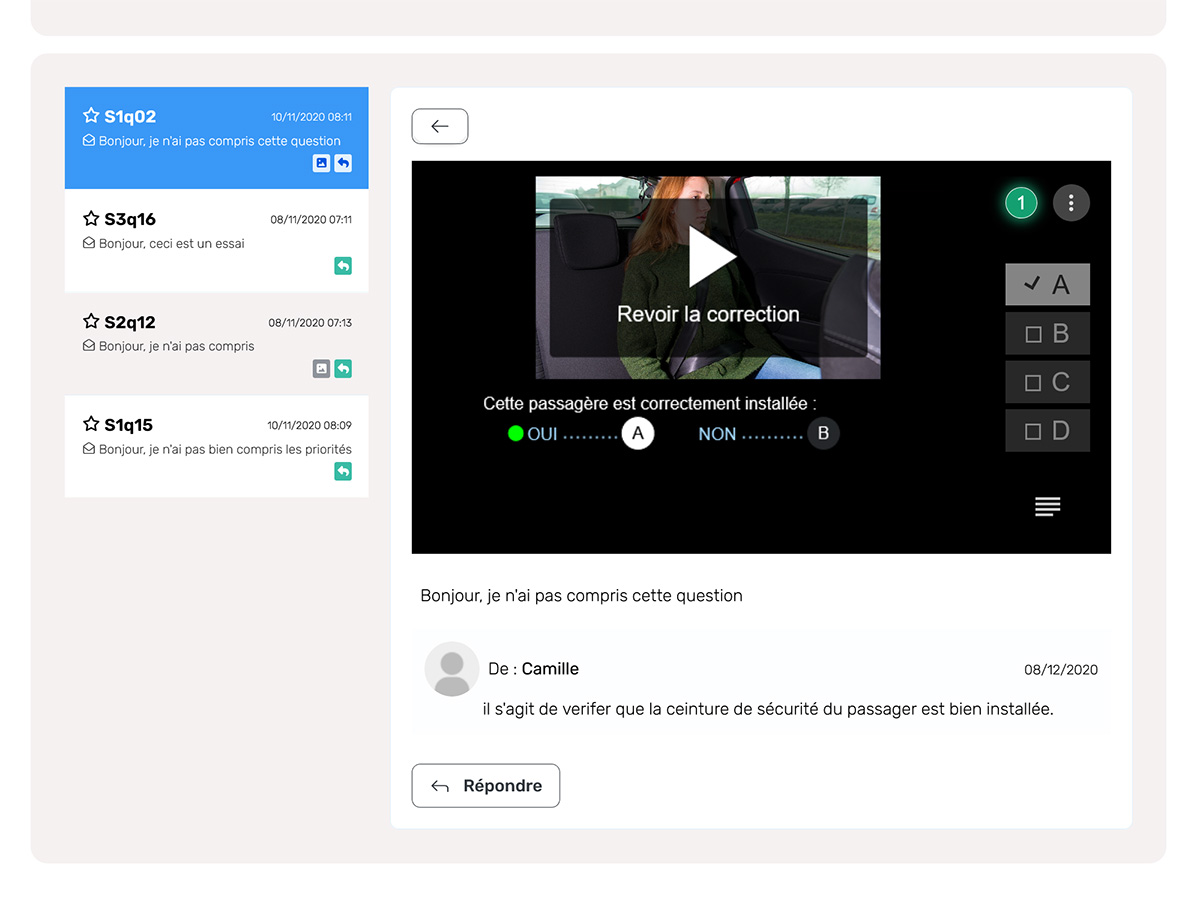Click Camille's reply about ceinture de sécurité
This screenshot has width=1200, height=900.
(768, 709)
